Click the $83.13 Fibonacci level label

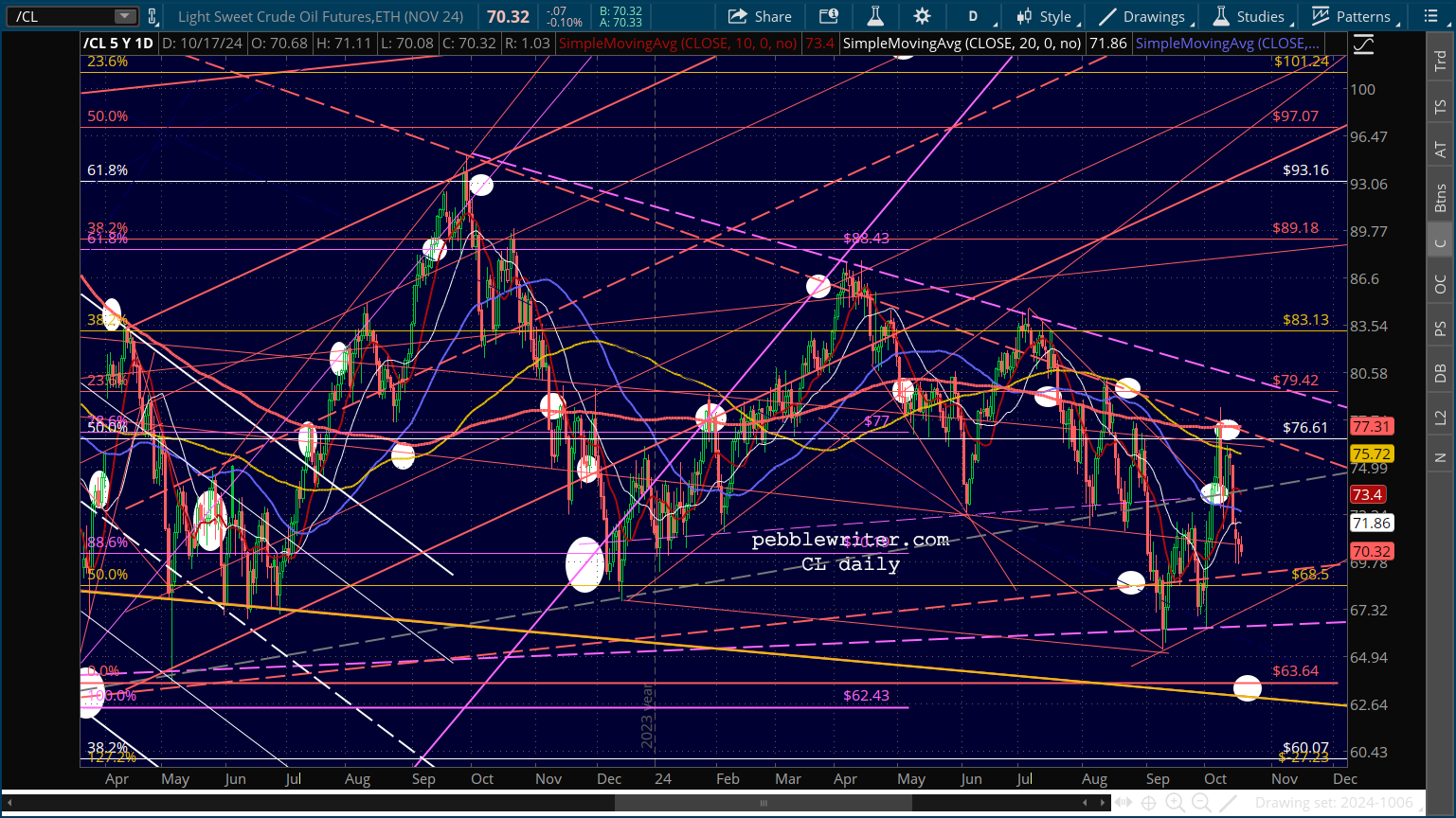pyautogui.click(x=1305, y=320)
